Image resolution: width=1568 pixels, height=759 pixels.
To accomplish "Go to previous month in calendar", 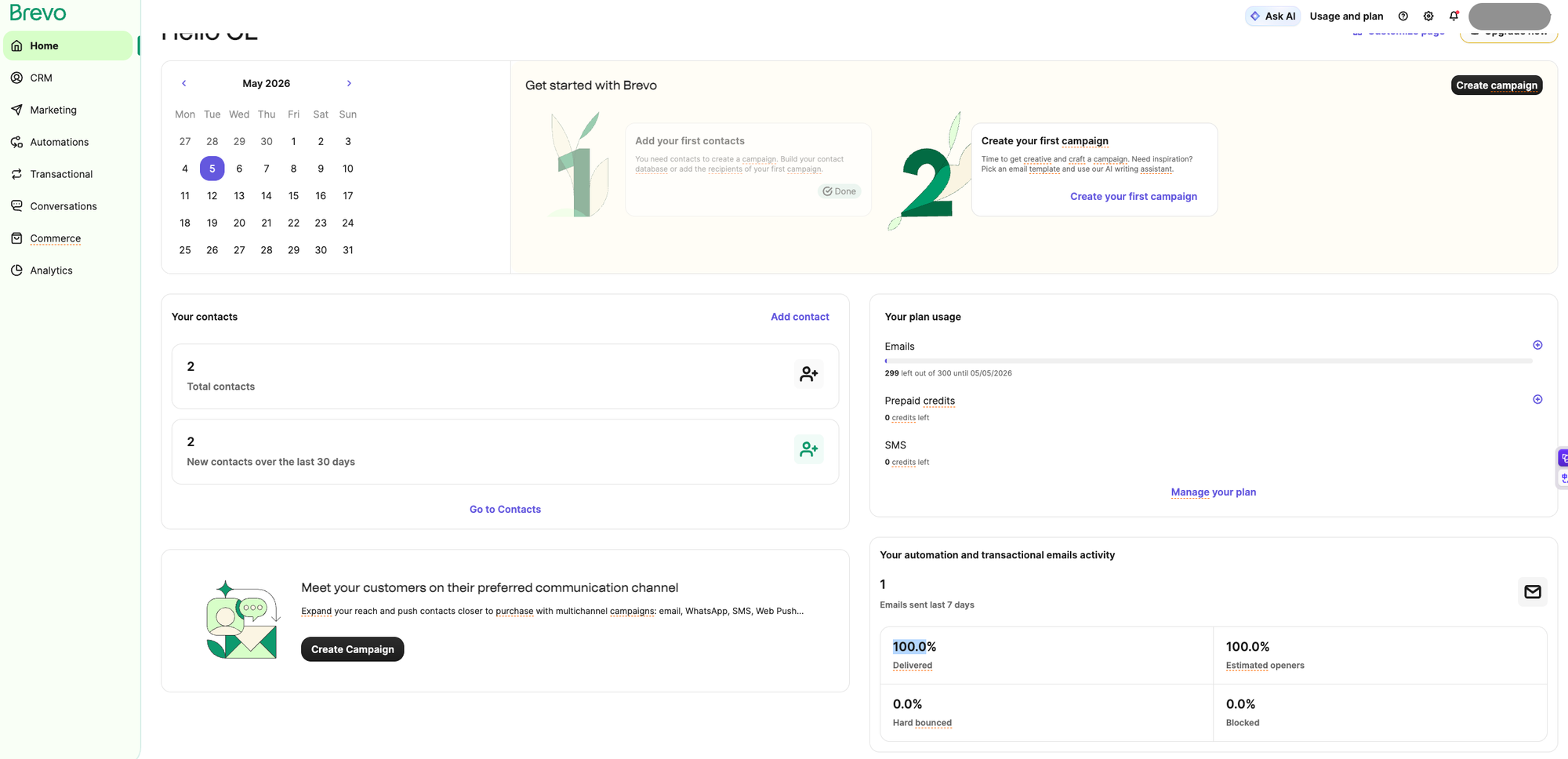I will point(184,83).
